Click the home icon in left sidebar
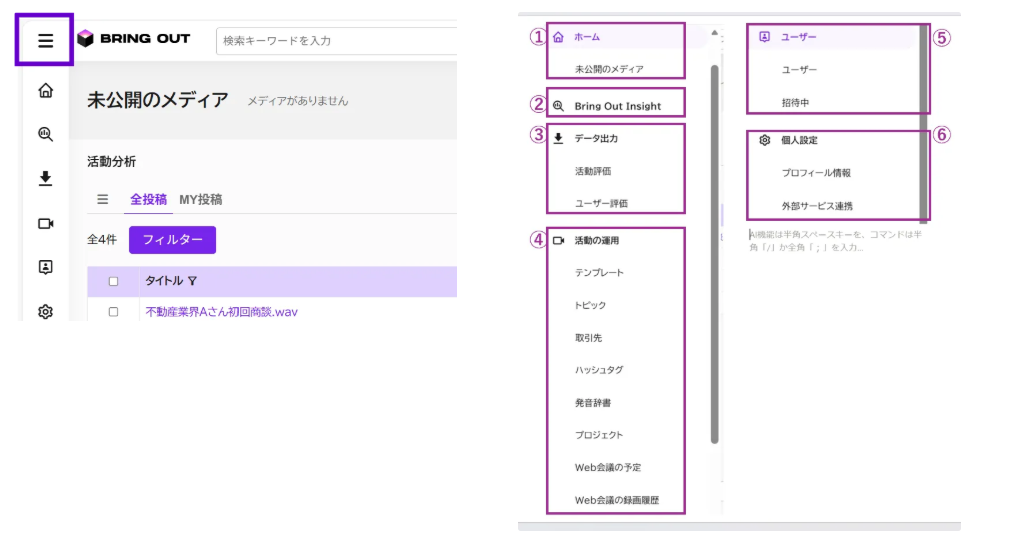This screenshot has height=537, width=1010. pos(45,90)
